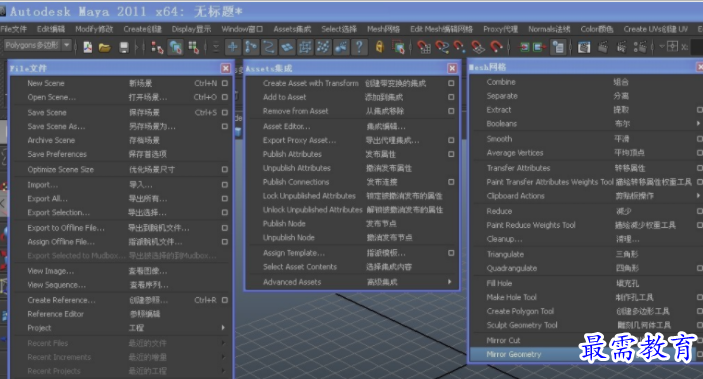The image size is (703, 379).
Task: Select by object type mode icon
Action: pos(176,47)
